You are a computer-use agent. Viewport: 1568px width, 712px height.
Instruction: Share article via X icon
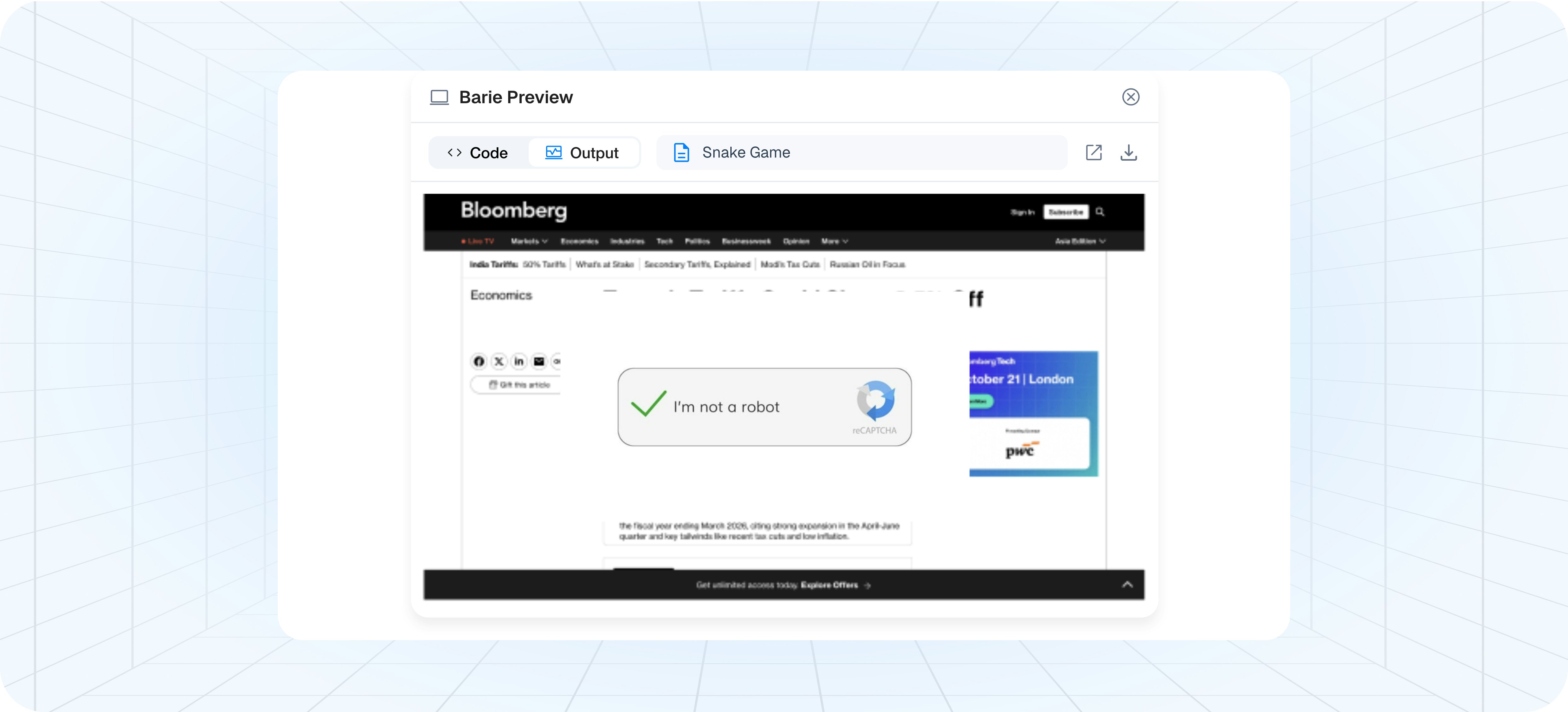[x=499, y=361]
